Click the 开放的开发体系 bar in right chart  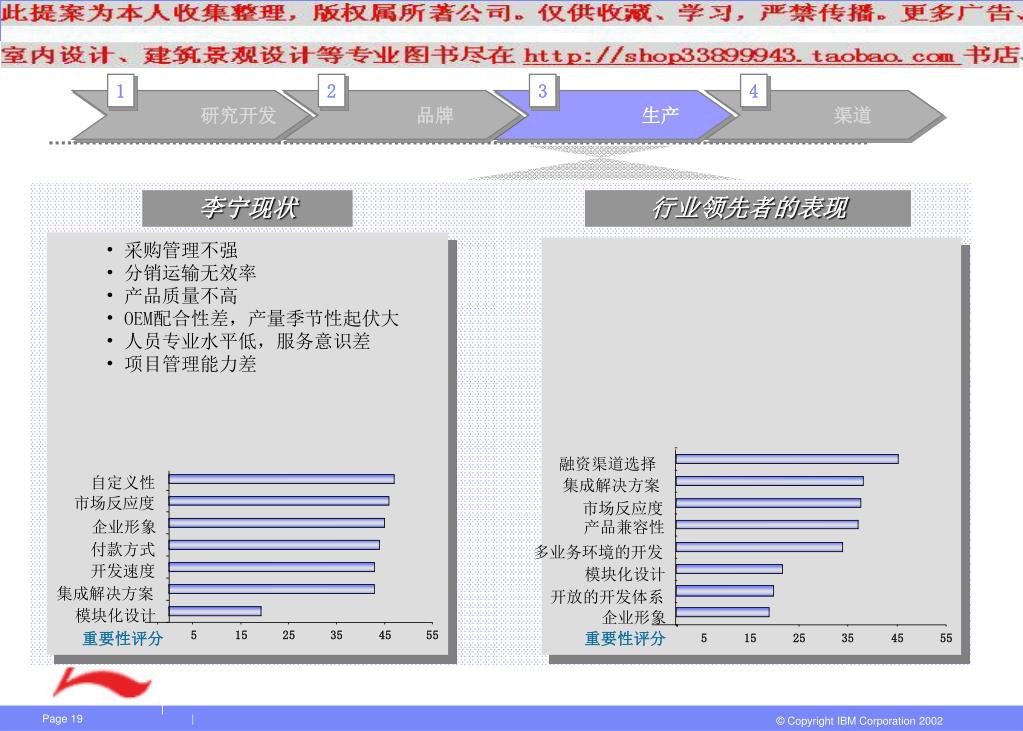[725, 591]
